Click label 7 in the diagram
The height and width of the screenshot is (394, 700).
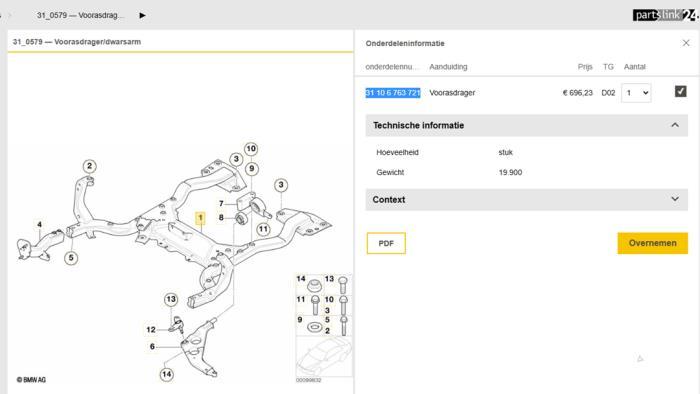pyautogui.click(x=221, y=203)
